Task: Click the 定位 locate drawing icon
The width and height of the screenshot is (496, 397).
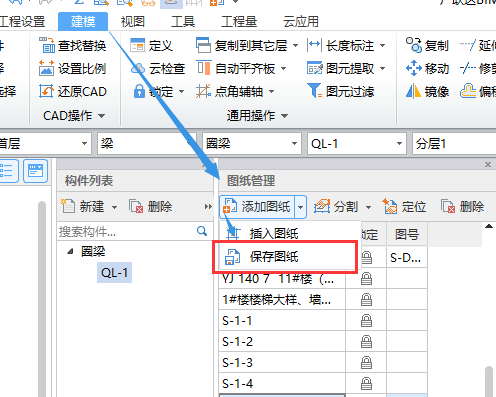Action: (390, 206)
